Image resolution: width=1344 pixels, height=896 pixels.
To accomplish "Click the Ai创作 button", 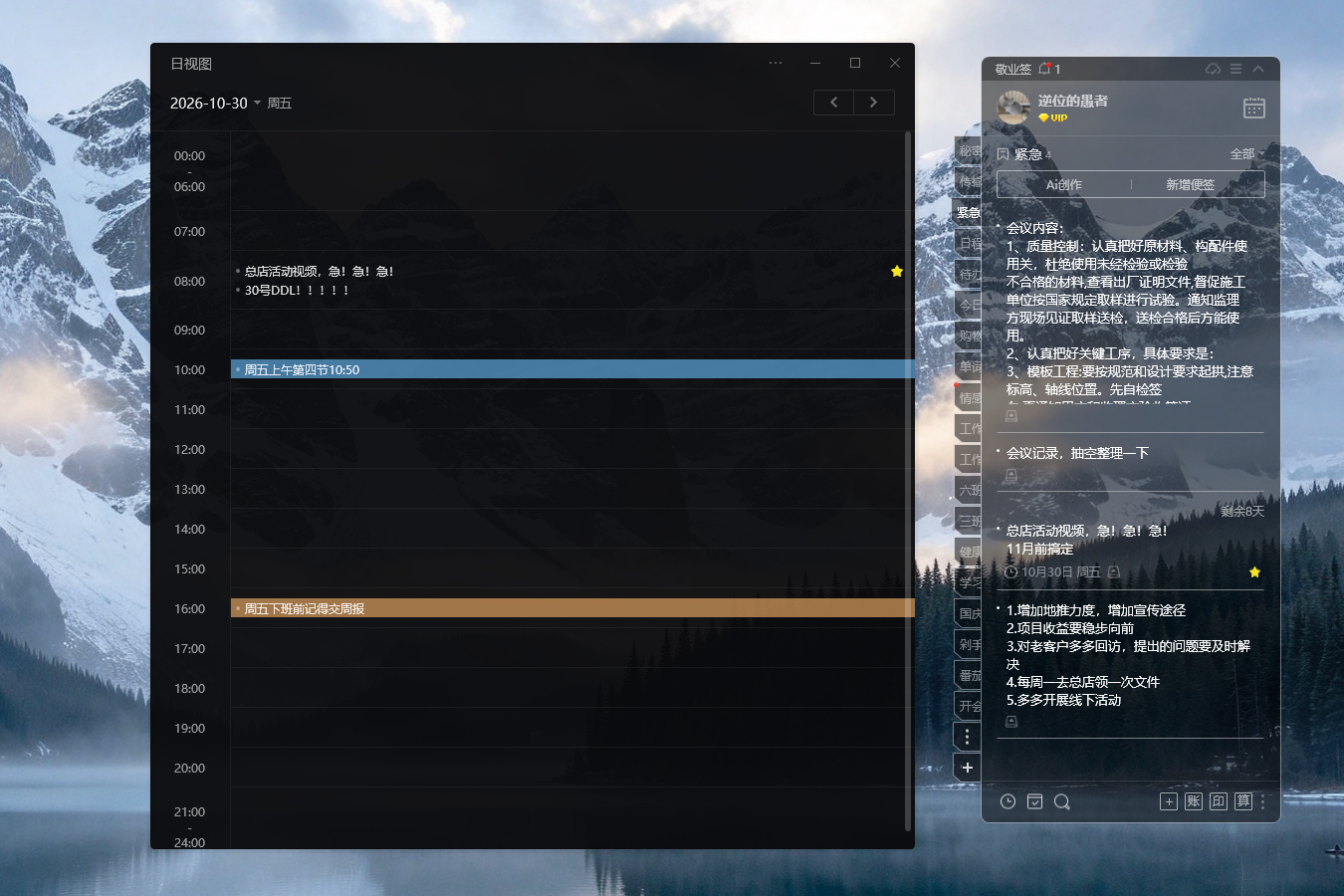I will 1064,185.
